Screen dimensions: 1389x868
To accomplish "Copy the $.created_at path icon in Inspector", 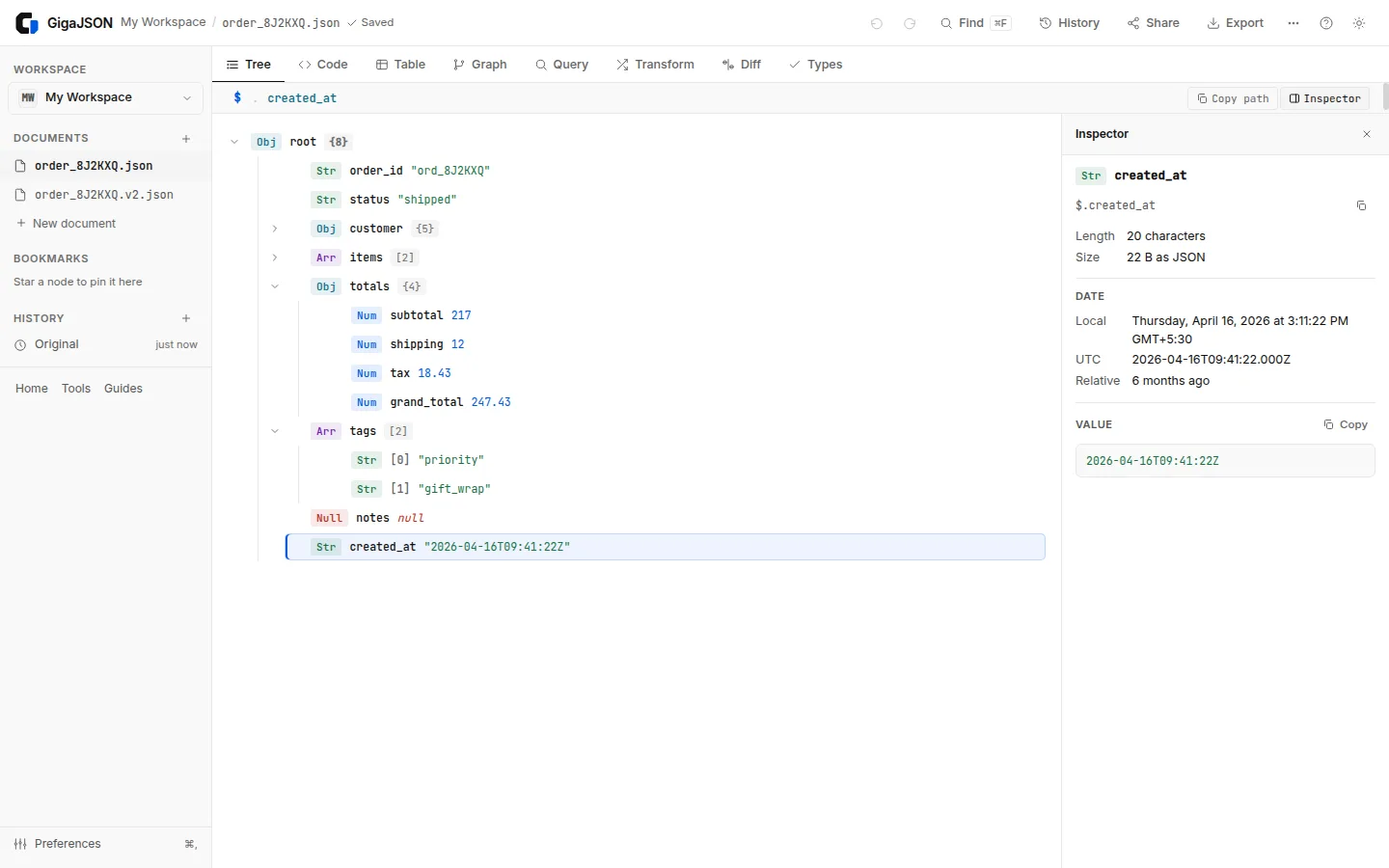I will [1361, 205].
